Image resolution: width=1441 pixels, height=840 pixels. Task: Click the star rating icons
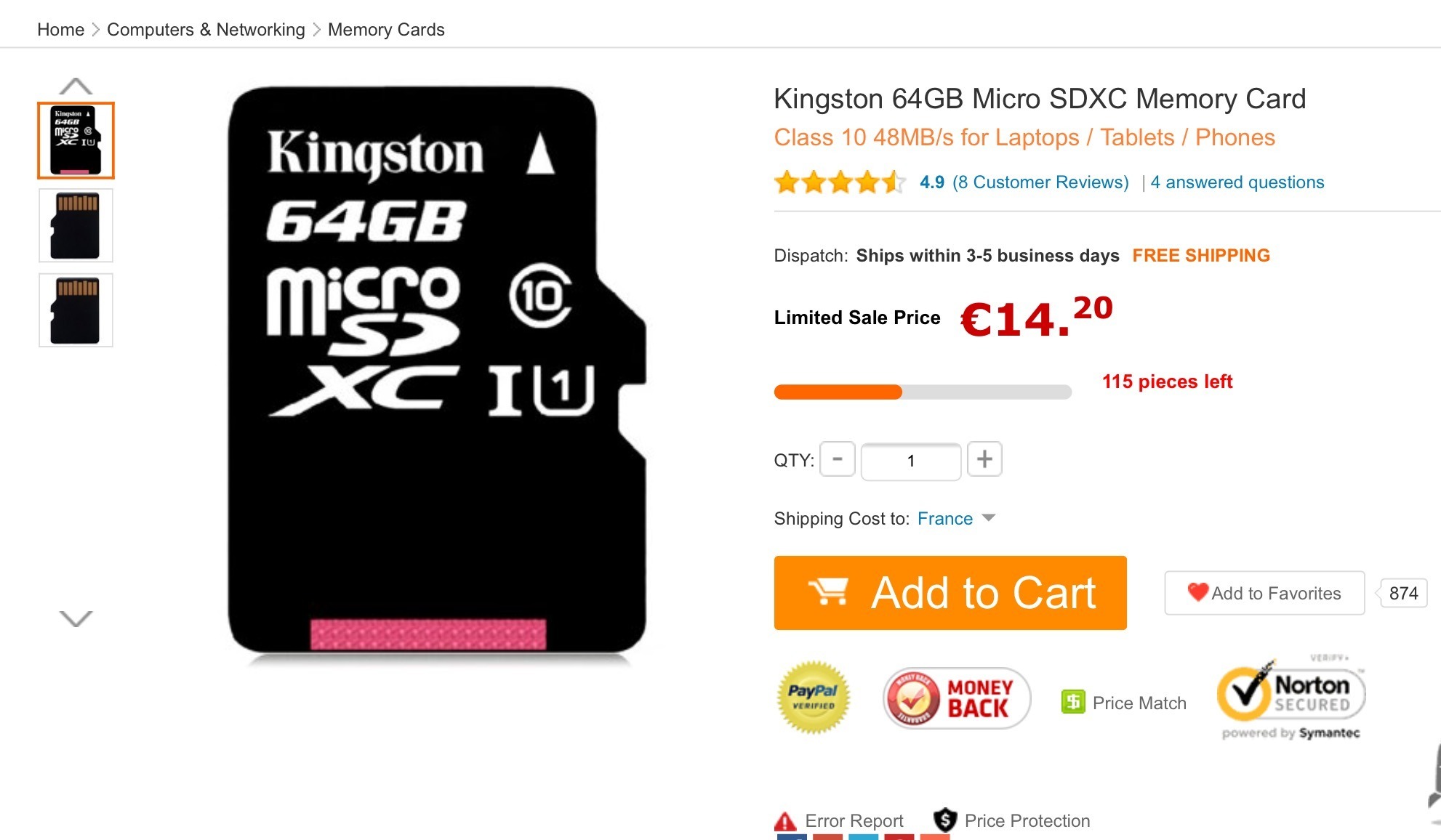(840, 182)
